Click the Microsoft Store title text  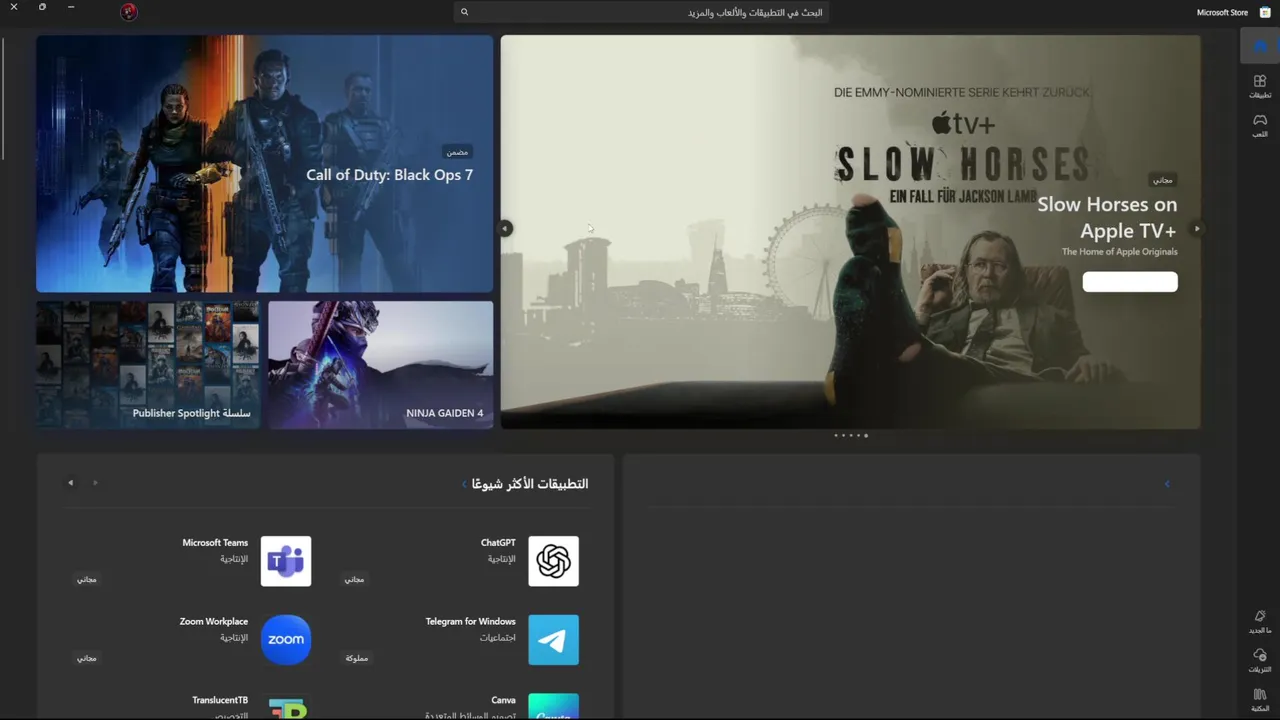[1222, 12]
